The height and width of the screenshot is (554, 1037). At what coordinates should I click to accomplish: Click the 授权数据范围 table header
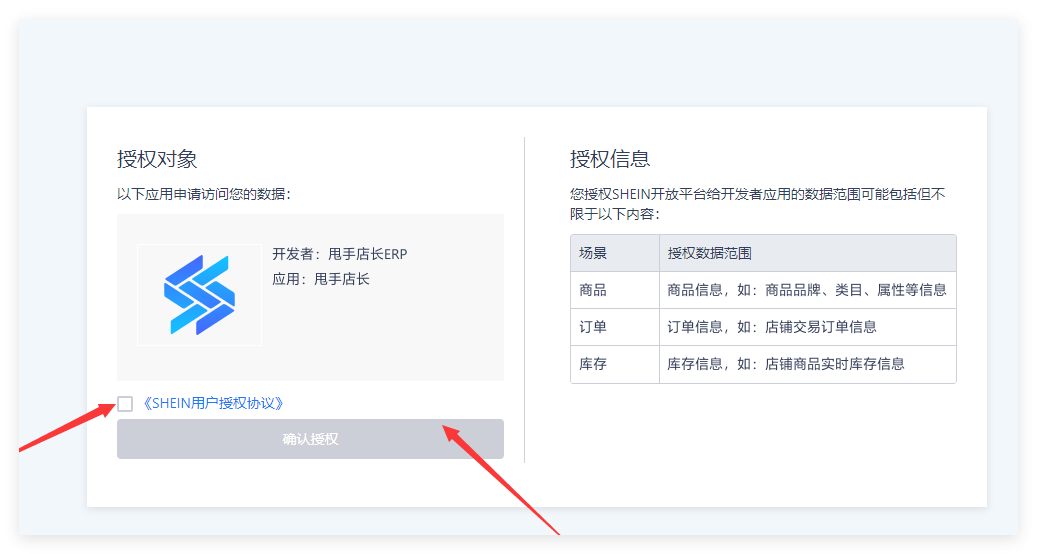coord(808,253)
